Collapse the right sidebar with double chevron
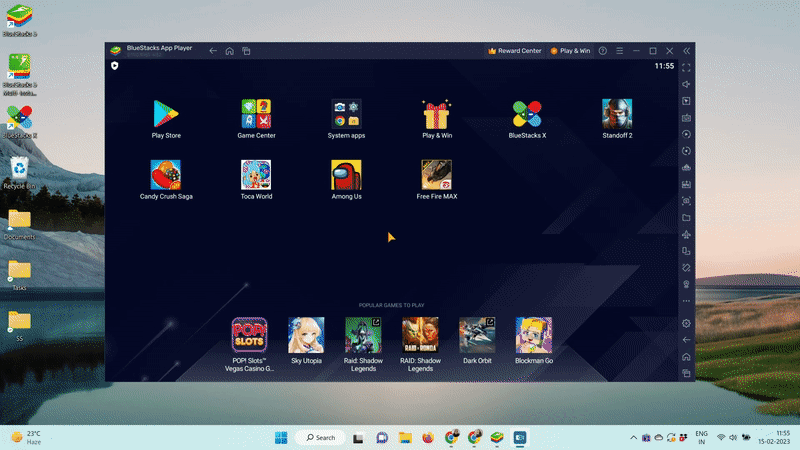The image size is (800, 450). pos(687,50)
